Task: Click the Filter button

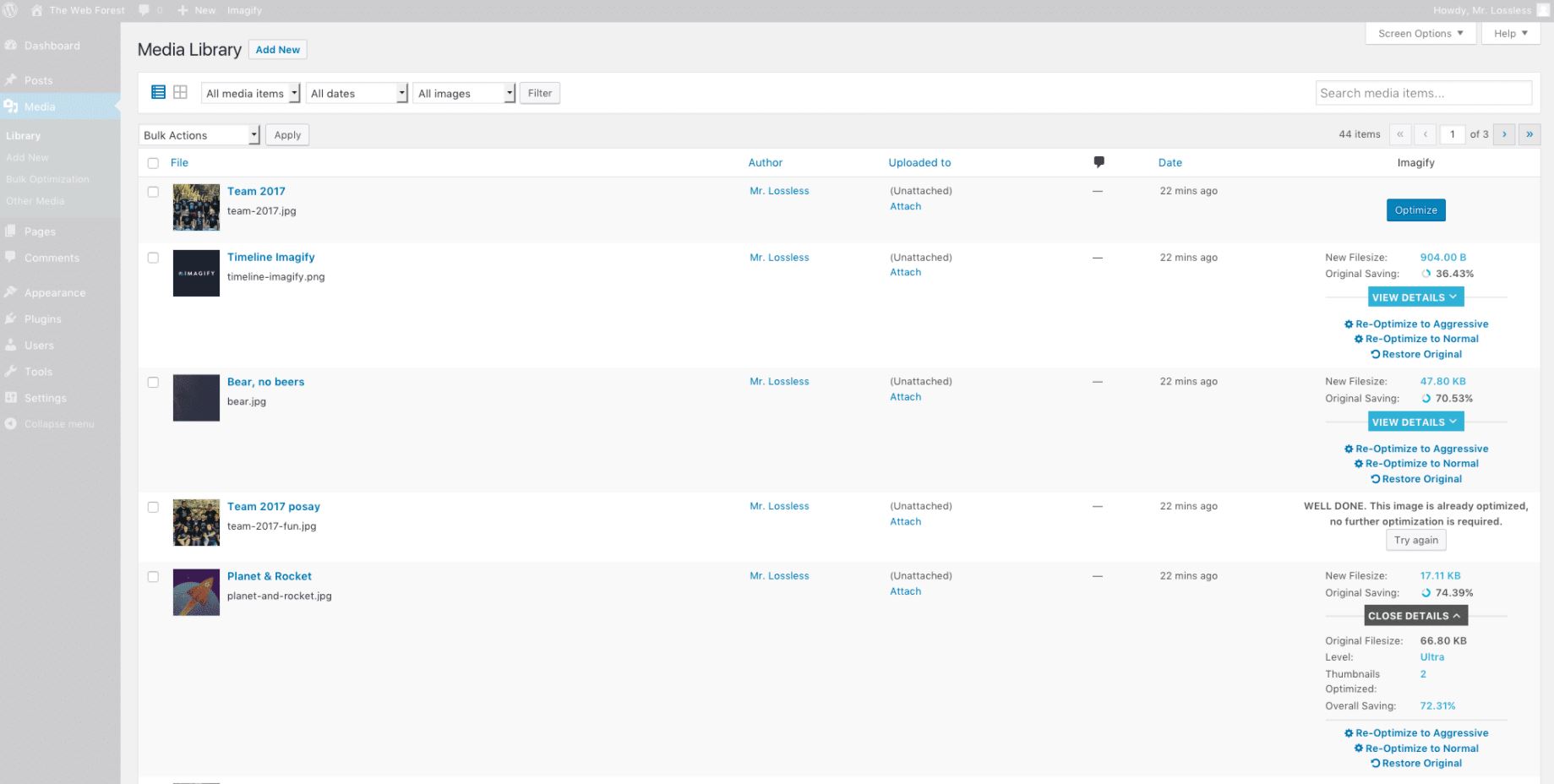Action: (540, 93)
